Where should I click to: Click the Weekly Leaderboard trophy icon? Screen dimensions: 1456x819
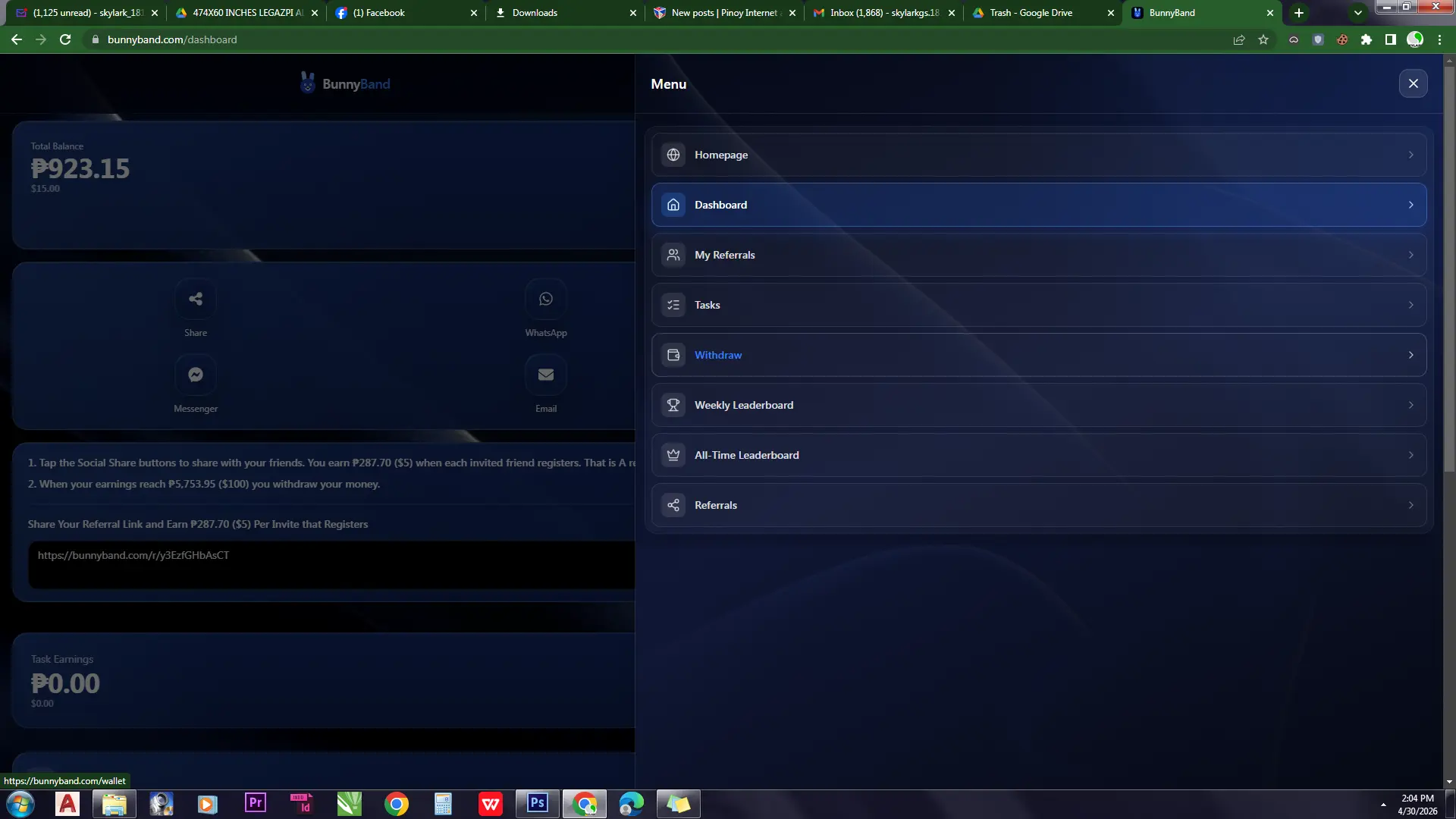pos(673,405)
